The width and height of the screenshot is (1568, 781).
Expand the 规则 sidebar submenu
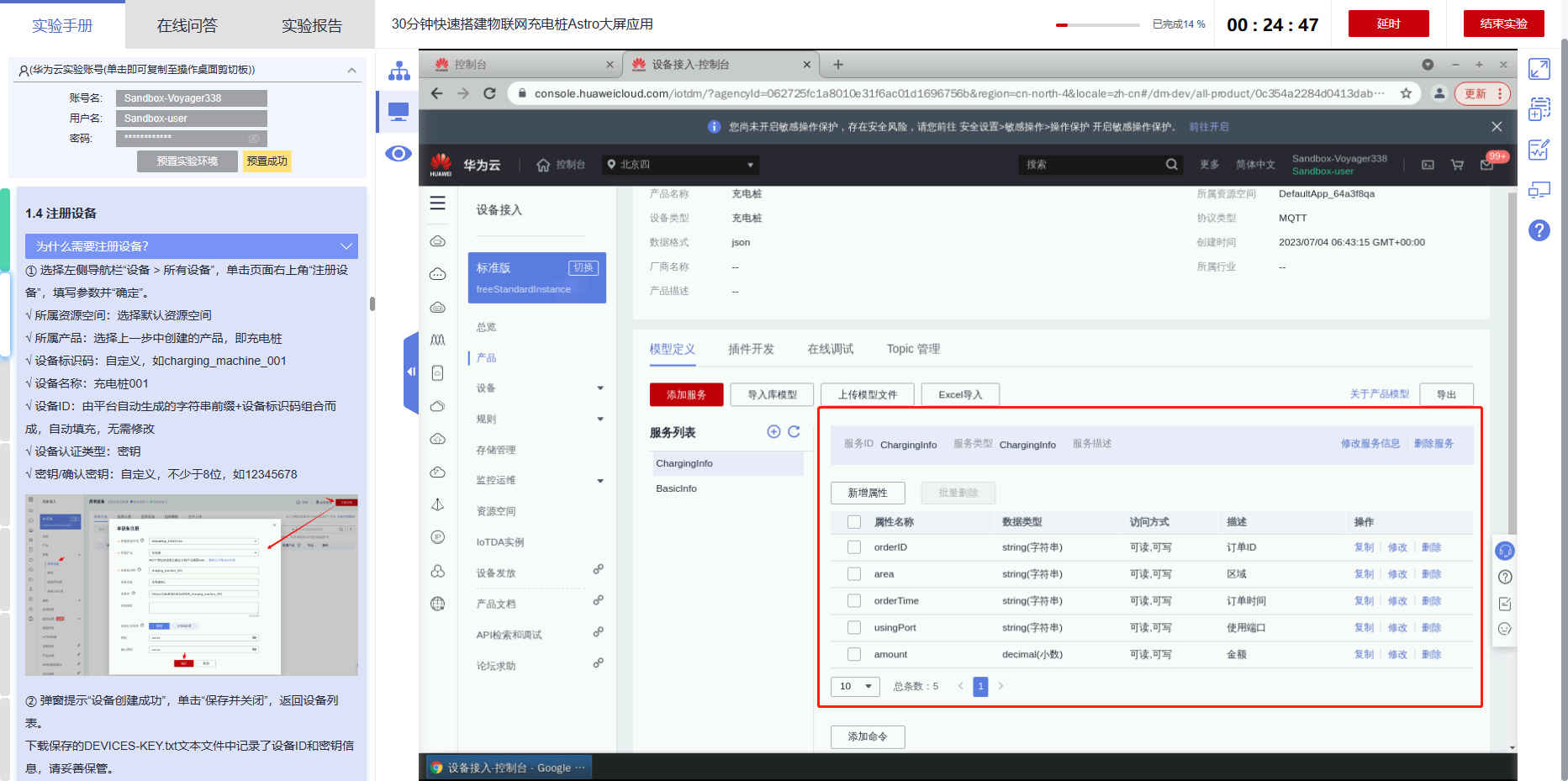click(600, 419)
